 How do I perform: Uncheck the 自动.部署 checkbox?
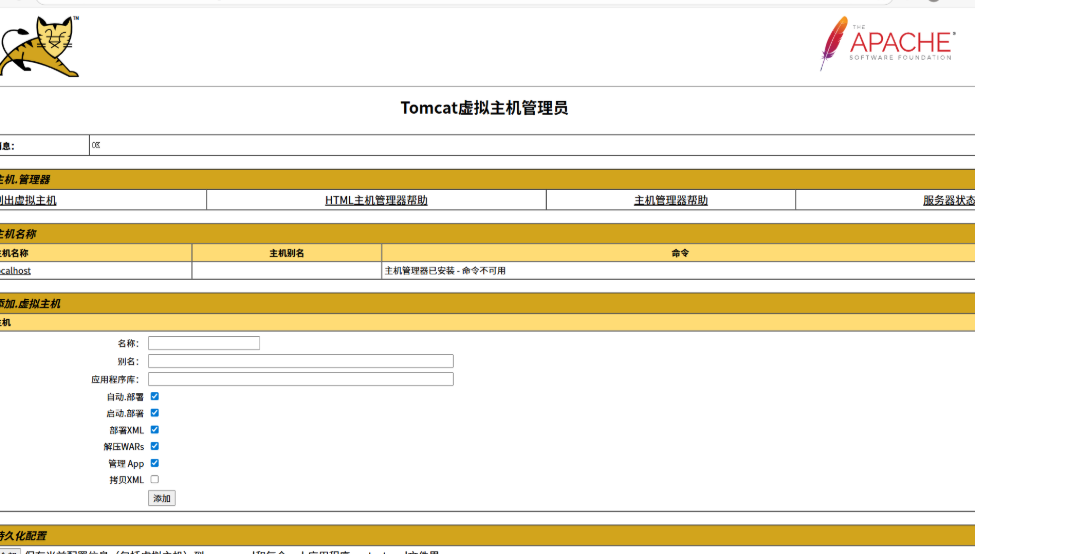point(155,396)
